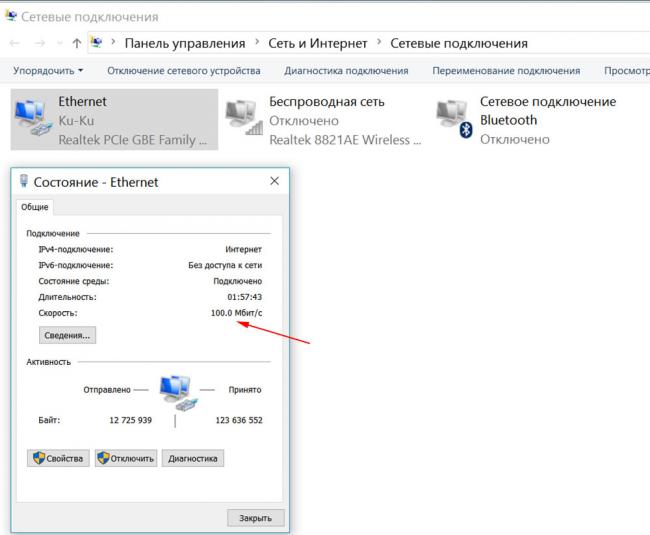The image size is (650, 535).
Task: Open the Сведения... details button
Action: tap(67, 336)
